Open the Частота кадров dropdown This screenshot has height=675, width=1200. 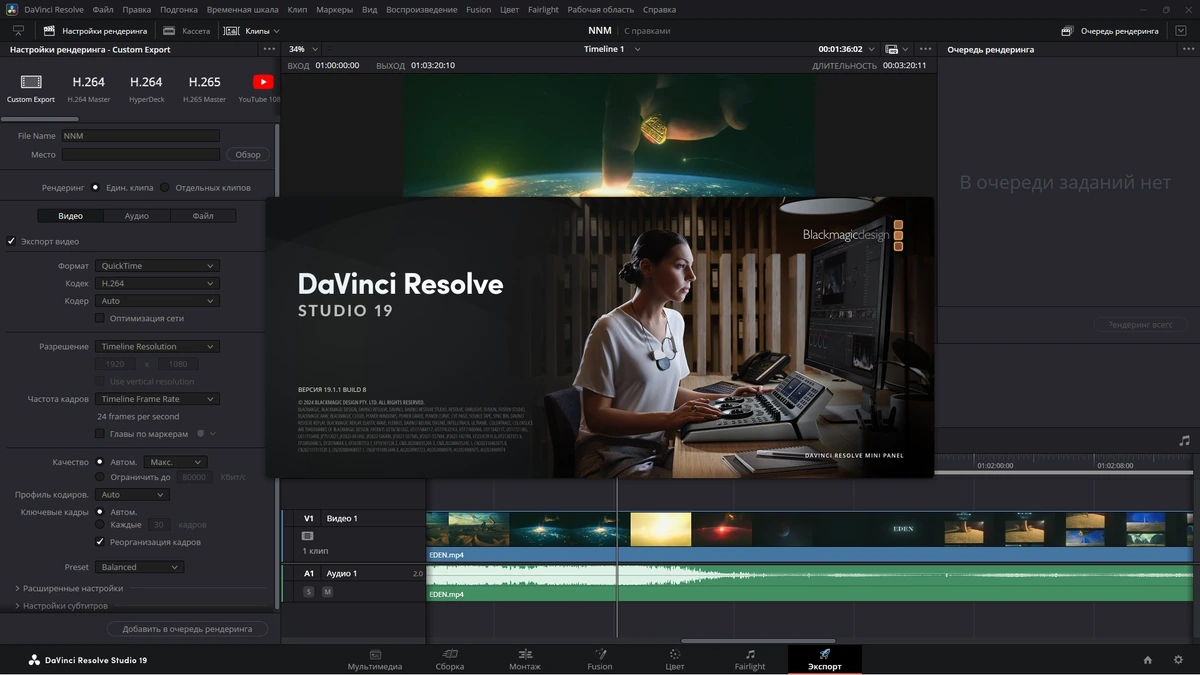tap(157, 399)
